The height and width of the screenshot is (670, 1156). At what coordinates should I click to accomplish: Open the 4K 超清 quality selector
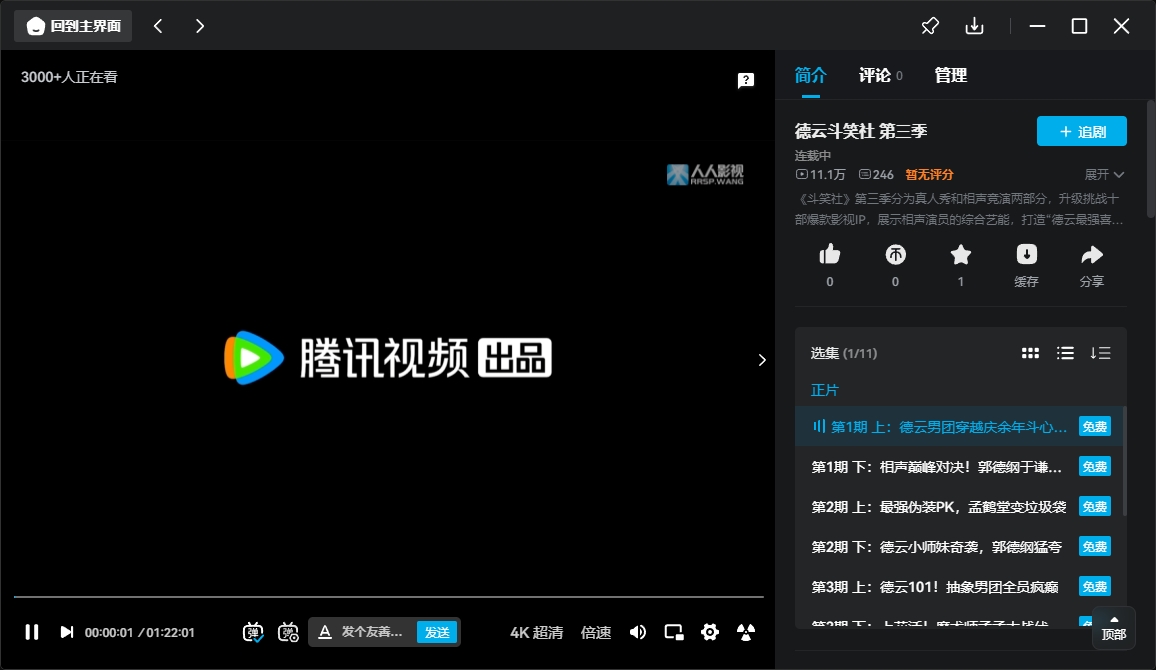pos(536,632)
